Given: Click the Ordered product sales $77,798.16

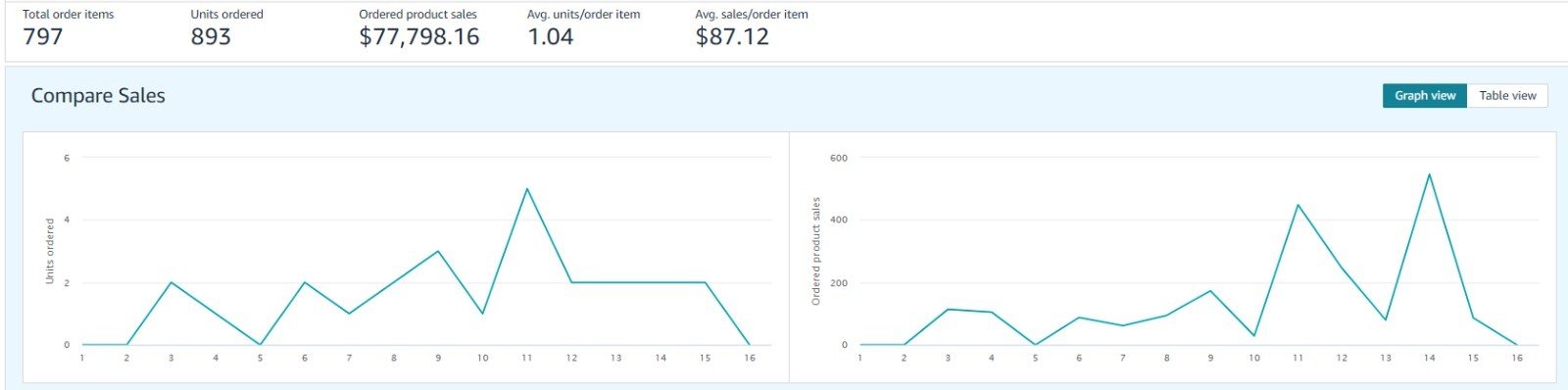Looking at the screenshot, I should point(419,37).
